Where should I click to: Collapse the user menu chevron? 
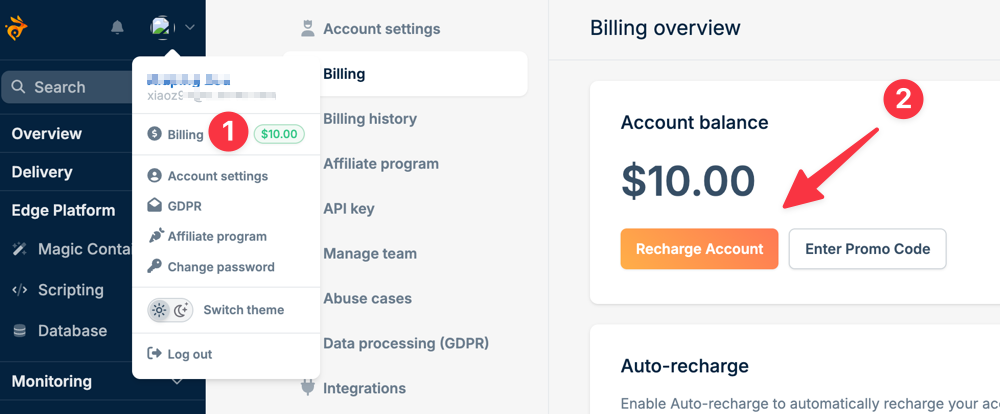pyautogui.click(x=190, y=28)
